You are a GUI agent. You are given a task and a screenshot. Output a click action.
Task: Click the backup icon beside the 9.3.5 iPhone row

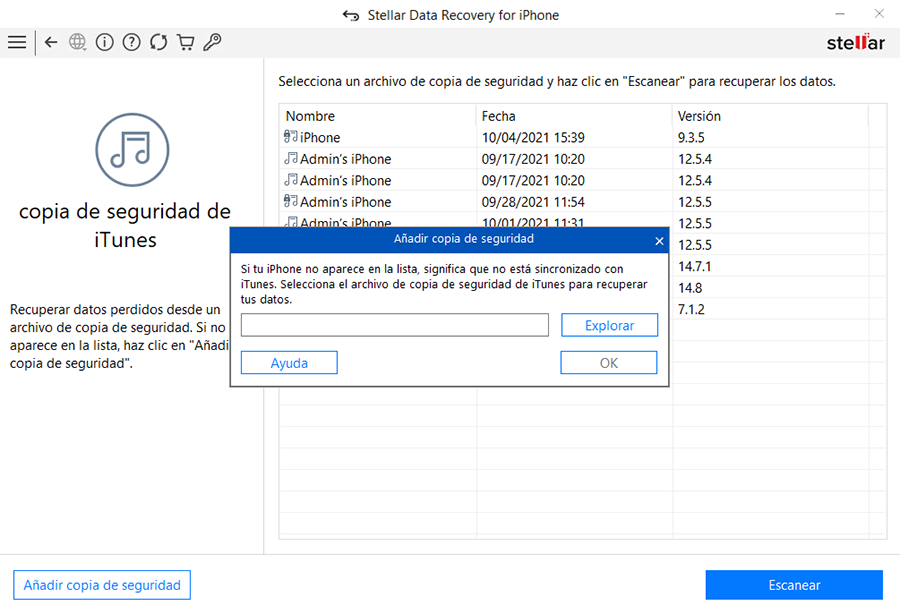pos(291,137)
